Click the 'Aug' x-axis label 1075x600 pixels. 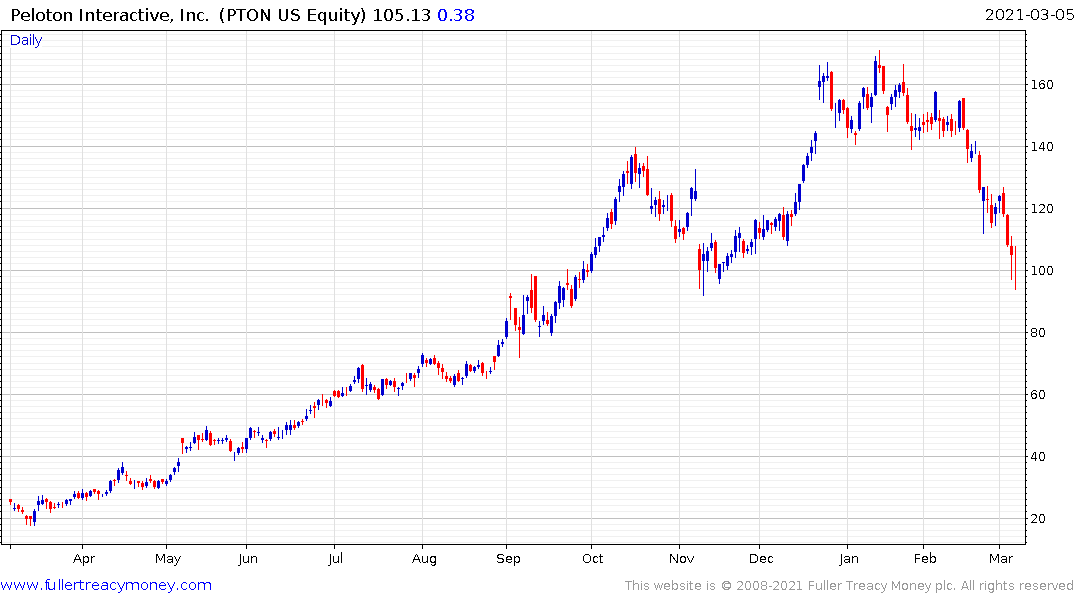pyautogui.click(x=424, y=559)
